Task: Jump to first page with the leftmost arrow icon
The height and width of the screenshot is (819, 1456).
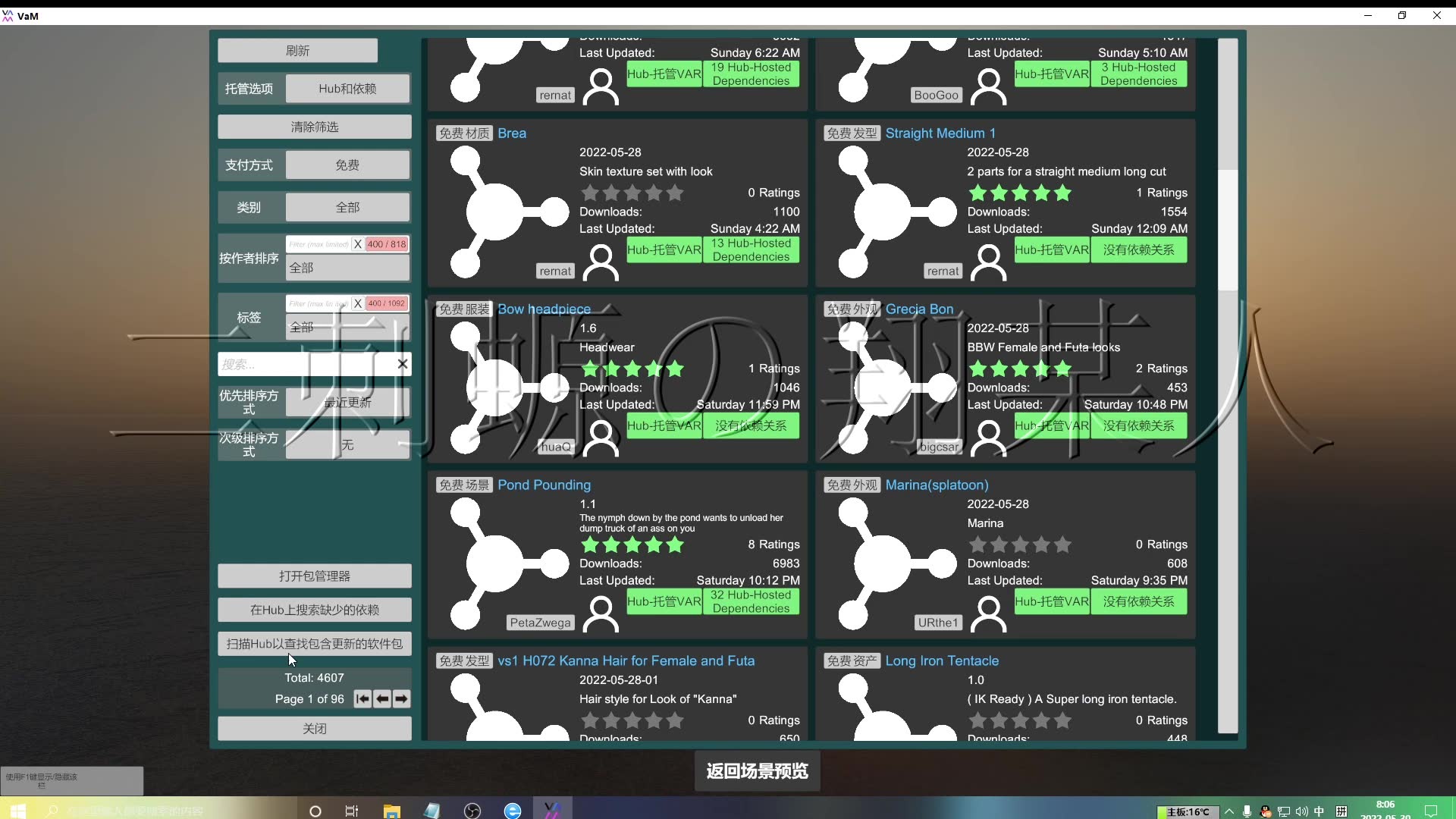Action: coord(363,698)
